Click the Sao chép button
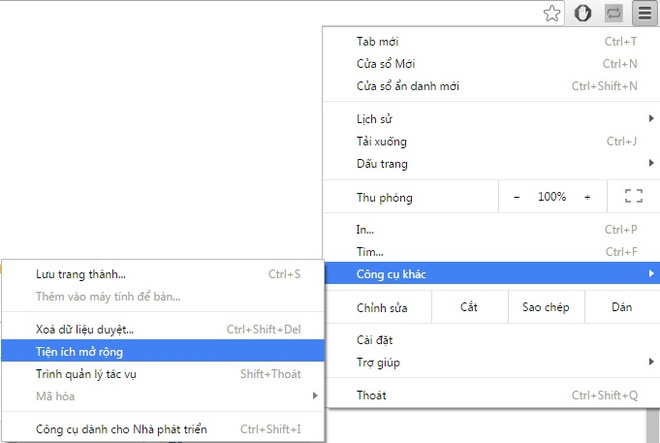 (545, 307)
